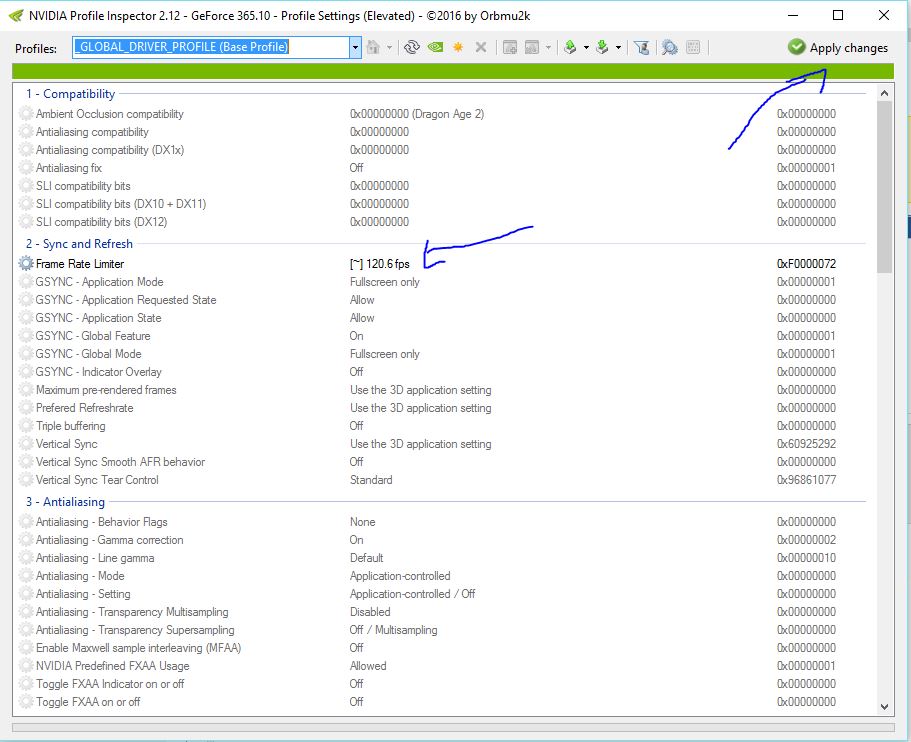Click the gear icon beside Vertical Sync
Image resolution: width=911 pixels, height=742 pixels.
[26, 443]
